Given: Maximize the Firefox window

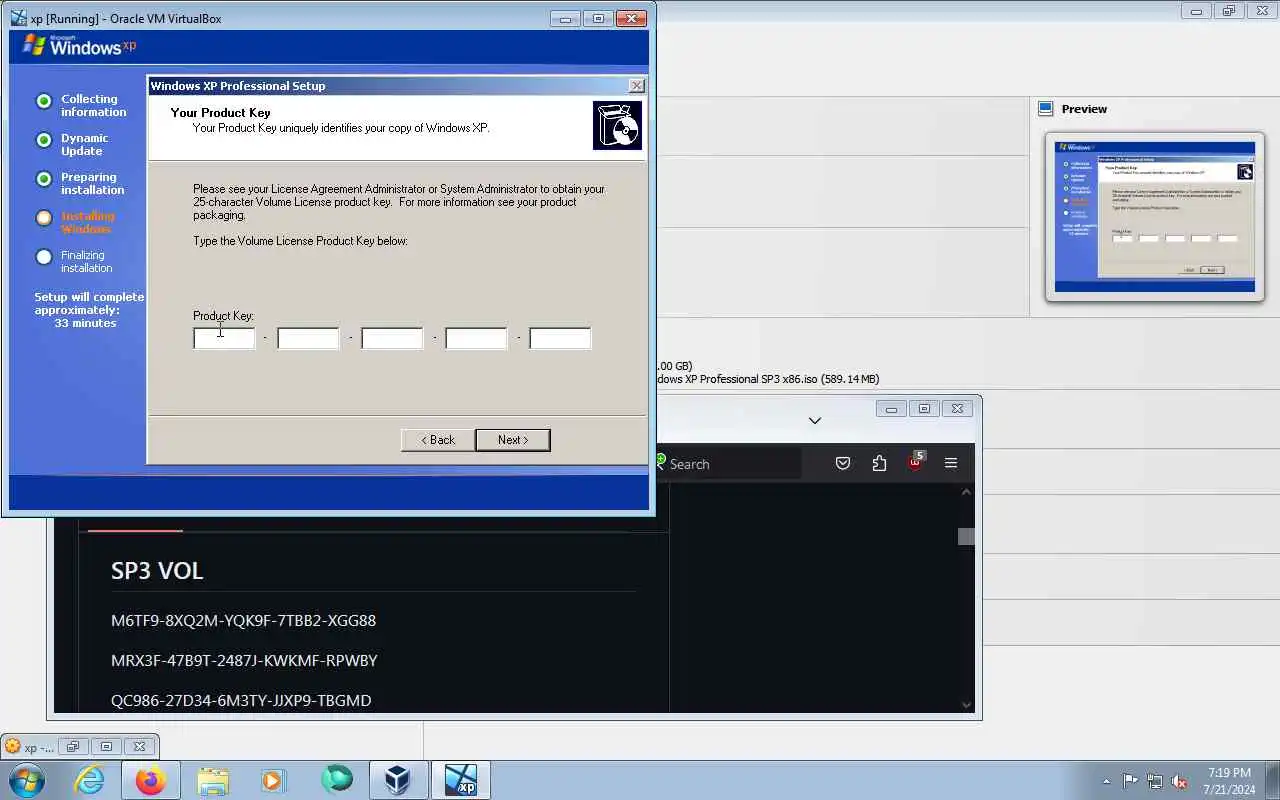Looking at the screenshot, I should click(924, 408).
